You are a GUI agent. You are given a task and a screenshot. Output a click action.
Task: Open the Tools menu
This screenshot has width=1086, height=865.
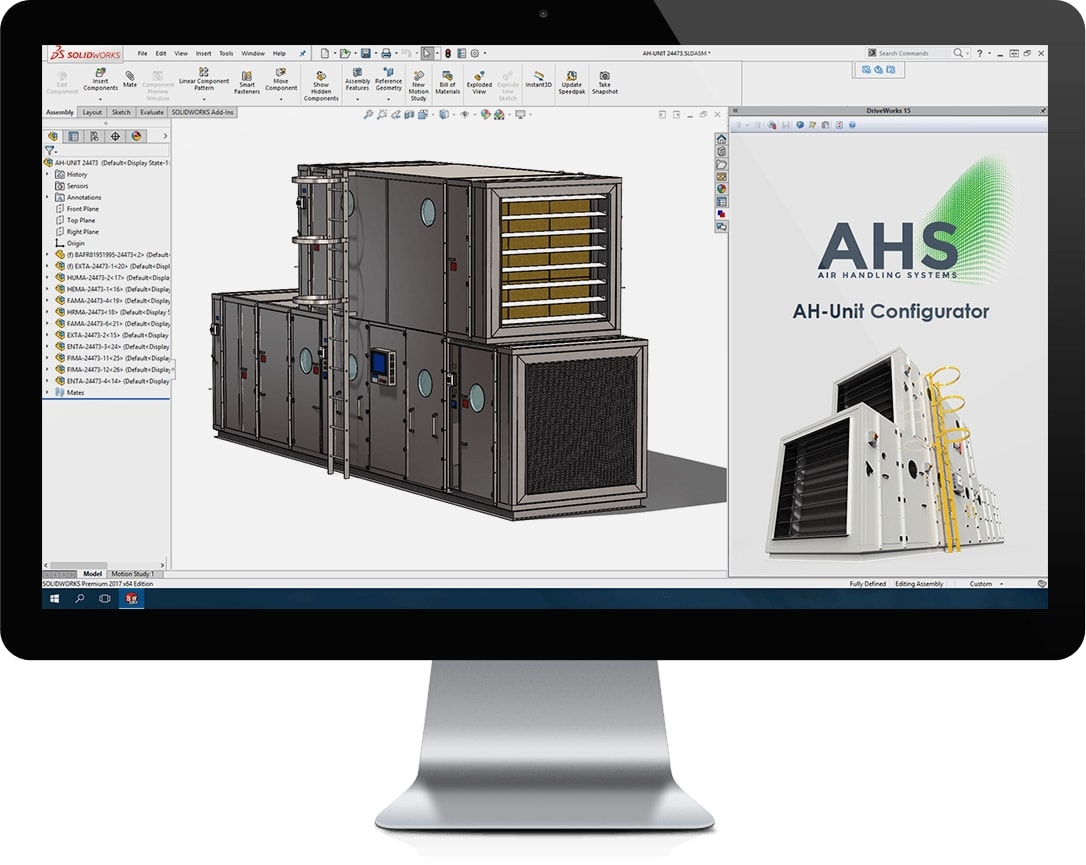226,53
